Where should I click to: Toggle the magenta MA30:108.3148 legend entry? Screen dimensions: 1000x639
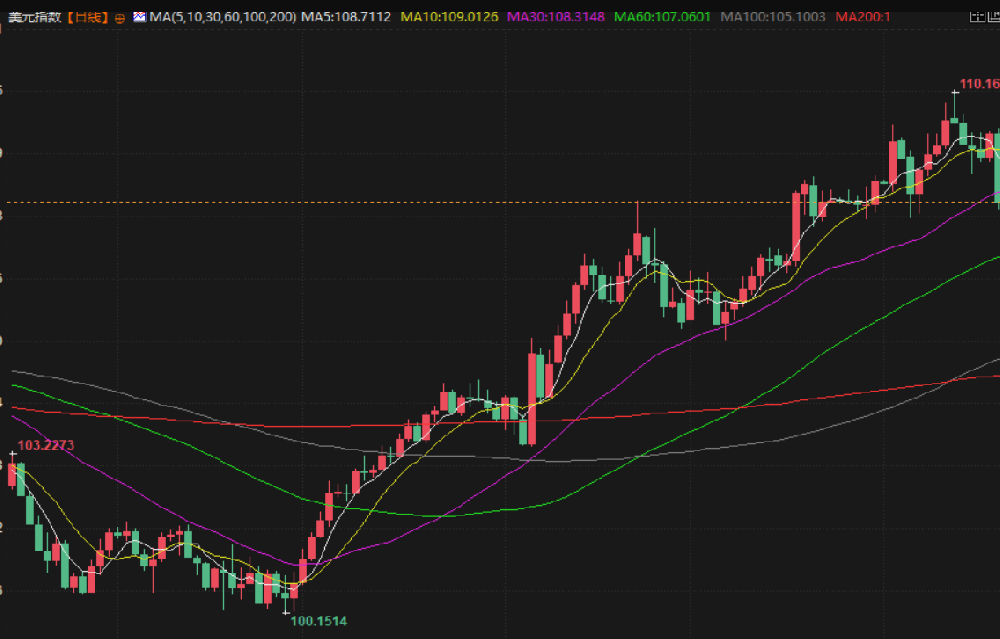[555, 17]
